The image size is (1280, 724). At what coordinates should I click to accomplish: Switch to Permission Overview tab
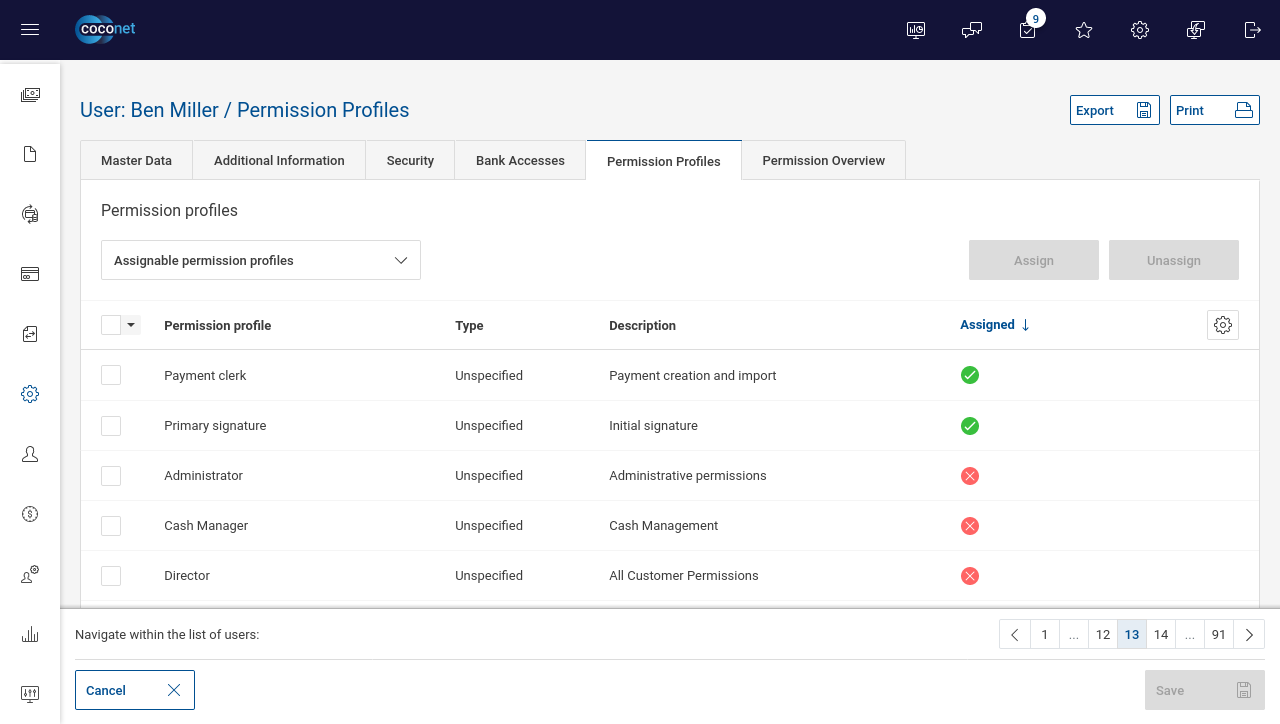823,160
